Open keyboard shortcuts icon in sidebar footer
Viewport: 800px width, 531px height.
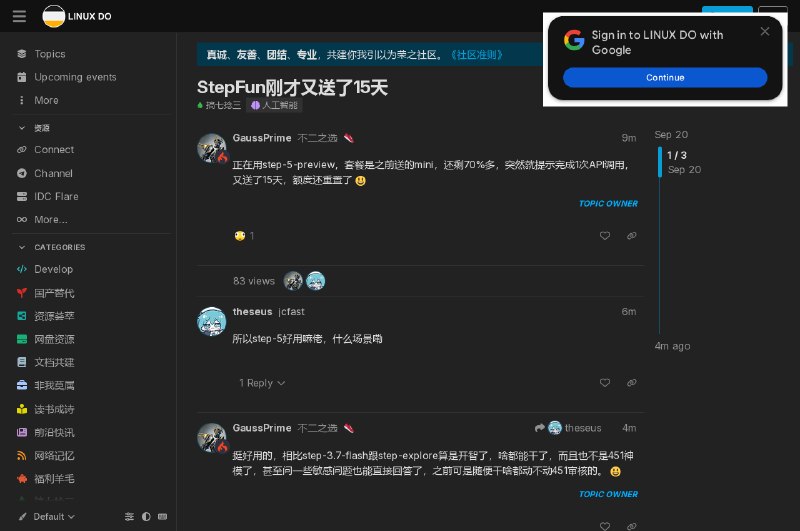(162, 517)
